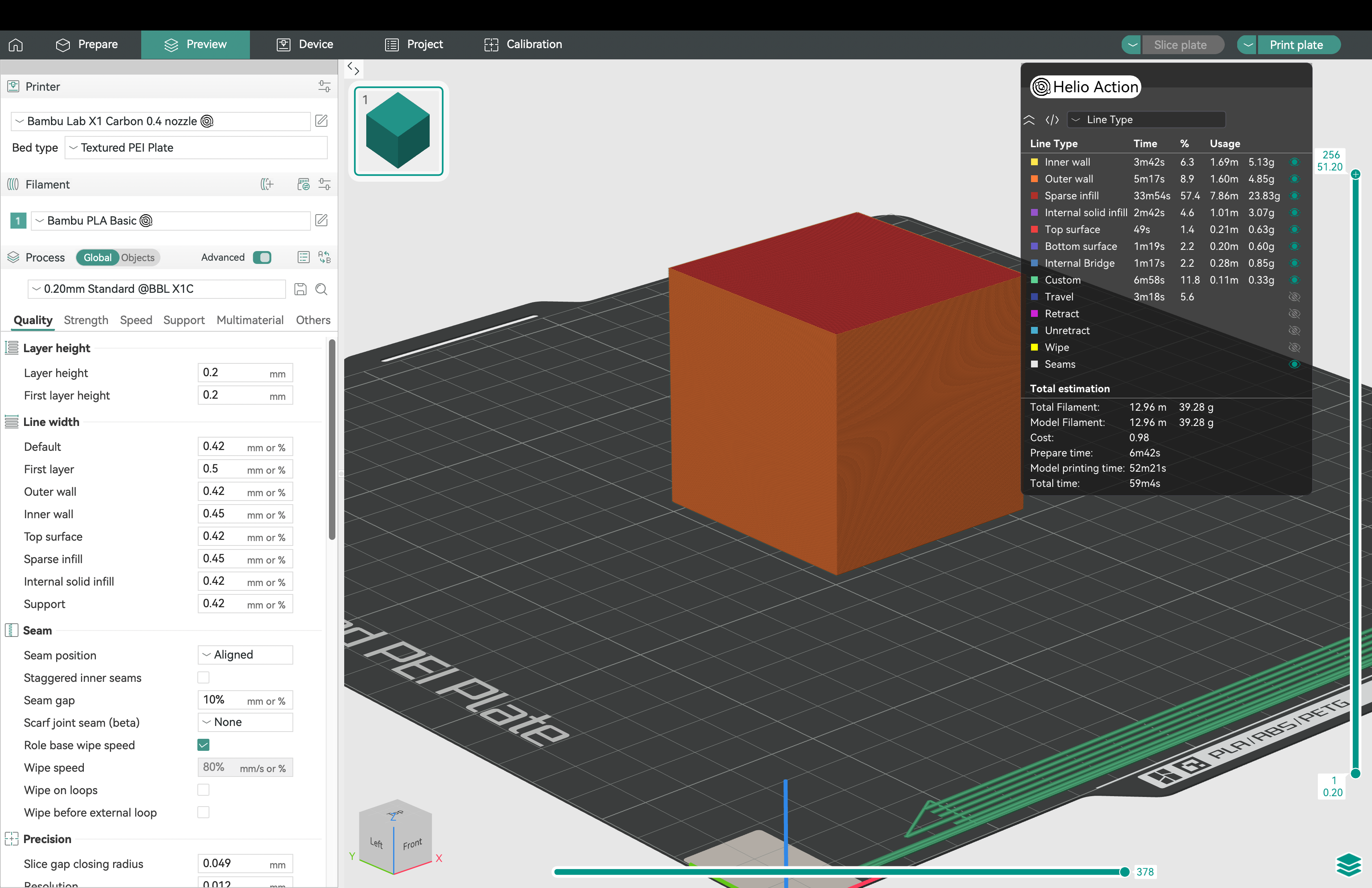Save the 0.20mm Standard process preset
The height and width of the screenshot is (888, 1372).
[300, 289]
